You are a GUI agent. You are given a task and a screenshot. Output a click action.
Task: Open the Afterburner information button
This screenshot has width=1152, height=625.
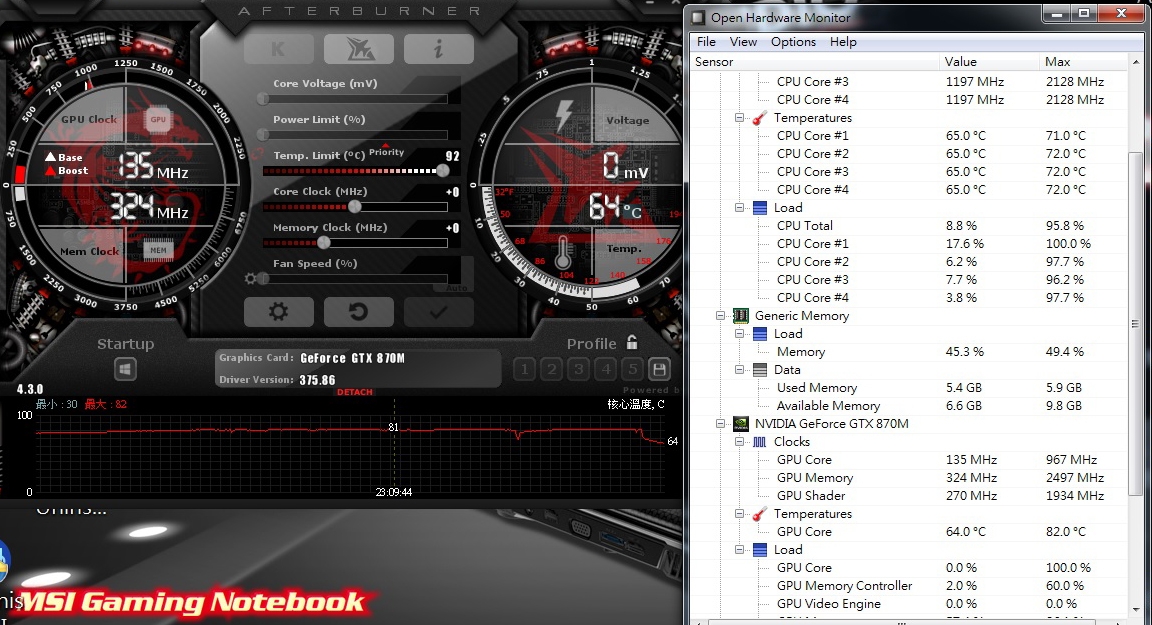(x=439, y=49)
